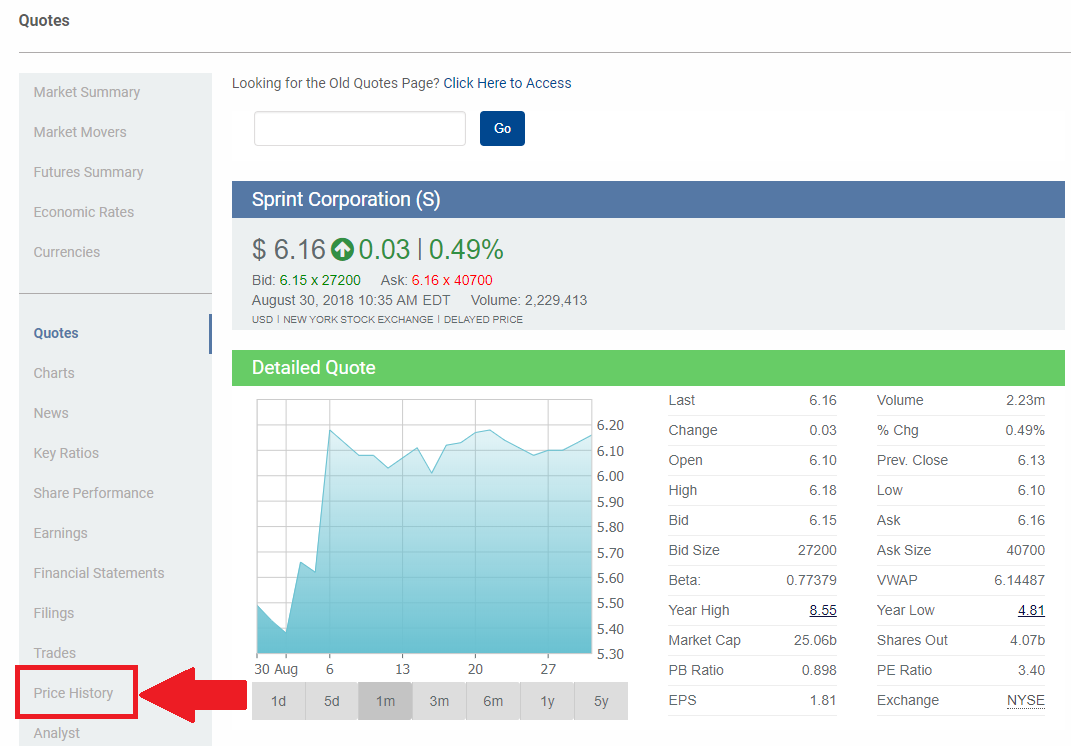Select the 1y chart range

pyautogui.click(x=547, y=701)
